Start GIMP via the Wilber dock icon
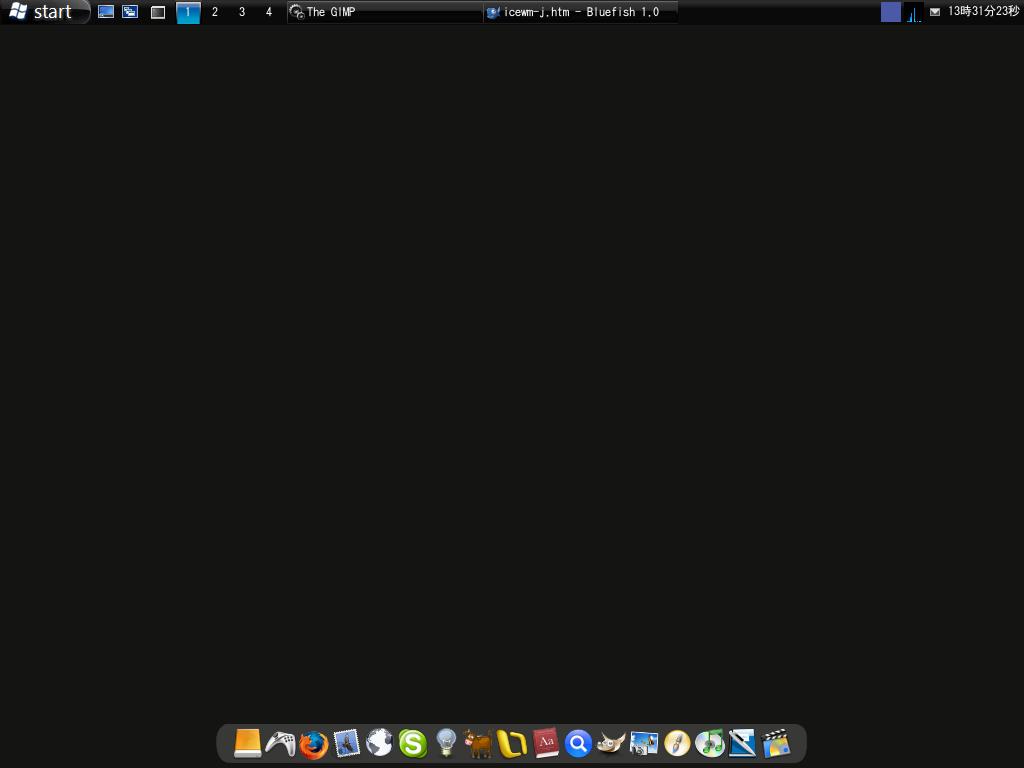Image resolution: width=1024 pixels, height=768 pixels. point(611,743)
